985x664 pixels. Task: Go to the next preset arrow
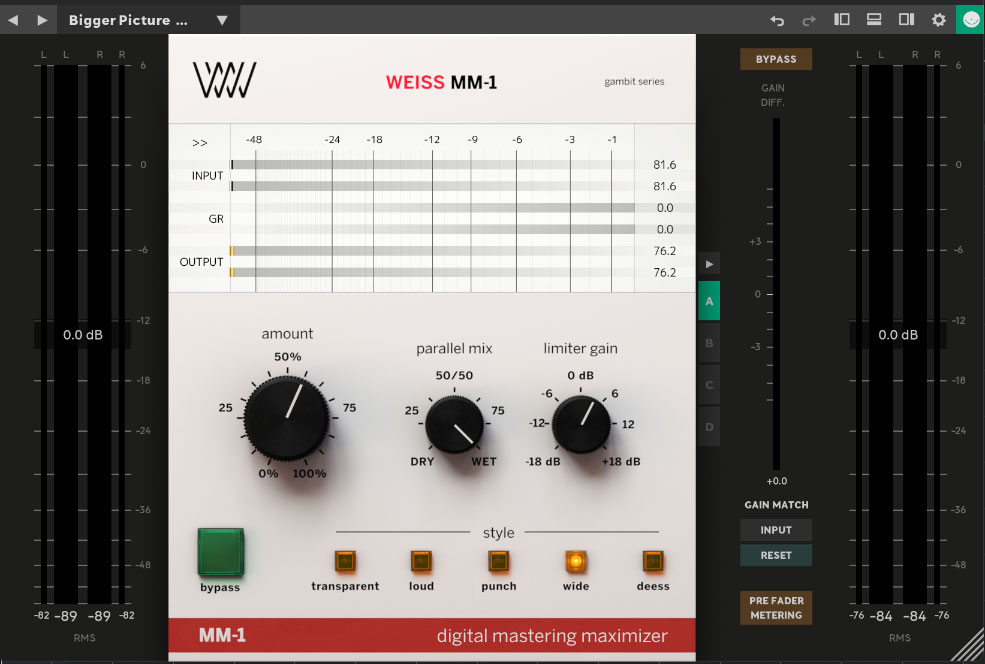coord(42,20)
